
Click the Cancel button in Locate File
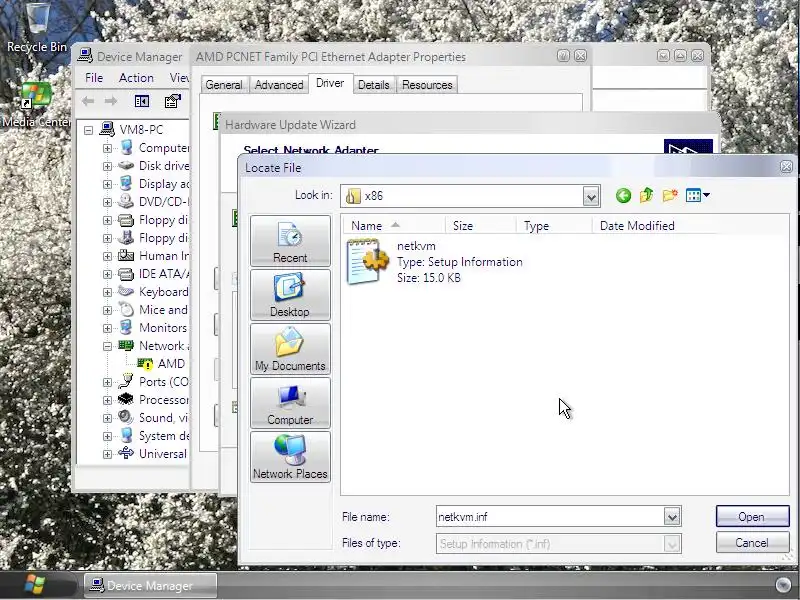[752, 542]
